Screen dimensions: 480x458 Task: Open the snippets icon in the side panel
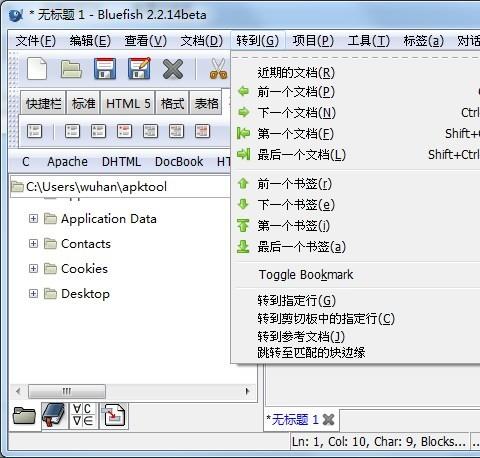(114, 415)
